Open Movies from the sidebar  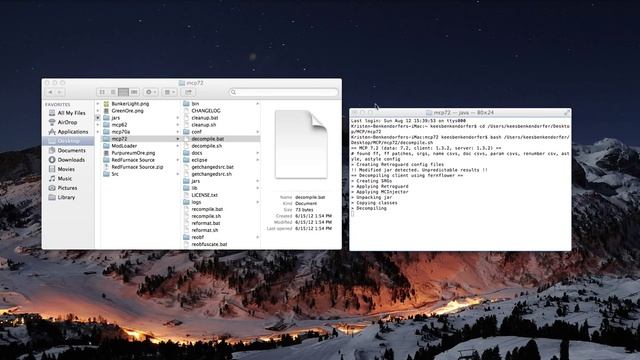(x=67, y=169)
